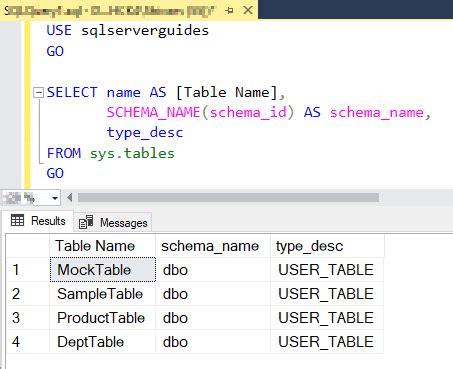This screenshot has height=369, width=453.
Task: Place cursor on the USE keyword
Action: pos(59,30)
